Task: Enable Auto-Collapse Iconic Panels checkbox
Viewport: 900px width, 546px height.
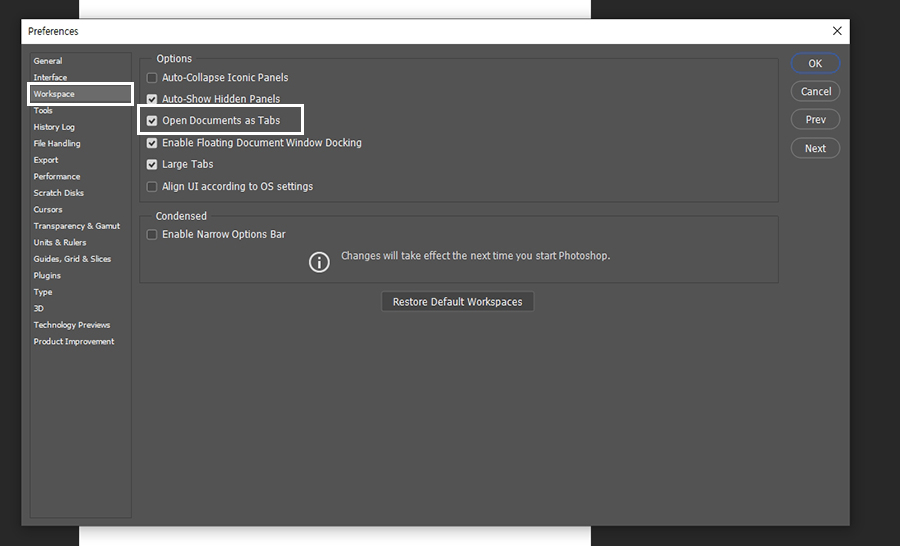Action: 152,78
